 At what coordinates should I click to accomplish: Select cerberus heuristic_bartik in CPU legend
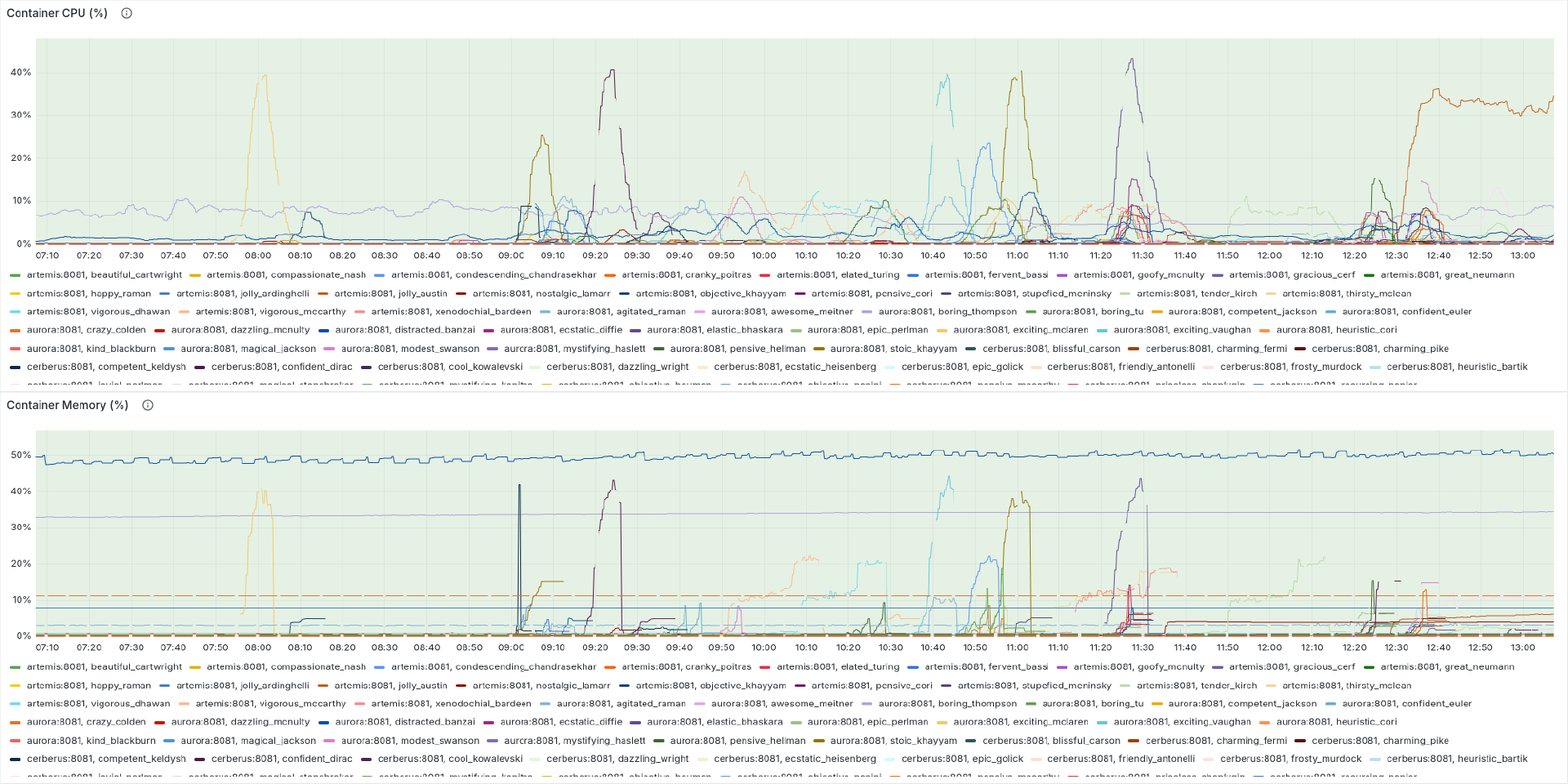(x=1457, y=367)
